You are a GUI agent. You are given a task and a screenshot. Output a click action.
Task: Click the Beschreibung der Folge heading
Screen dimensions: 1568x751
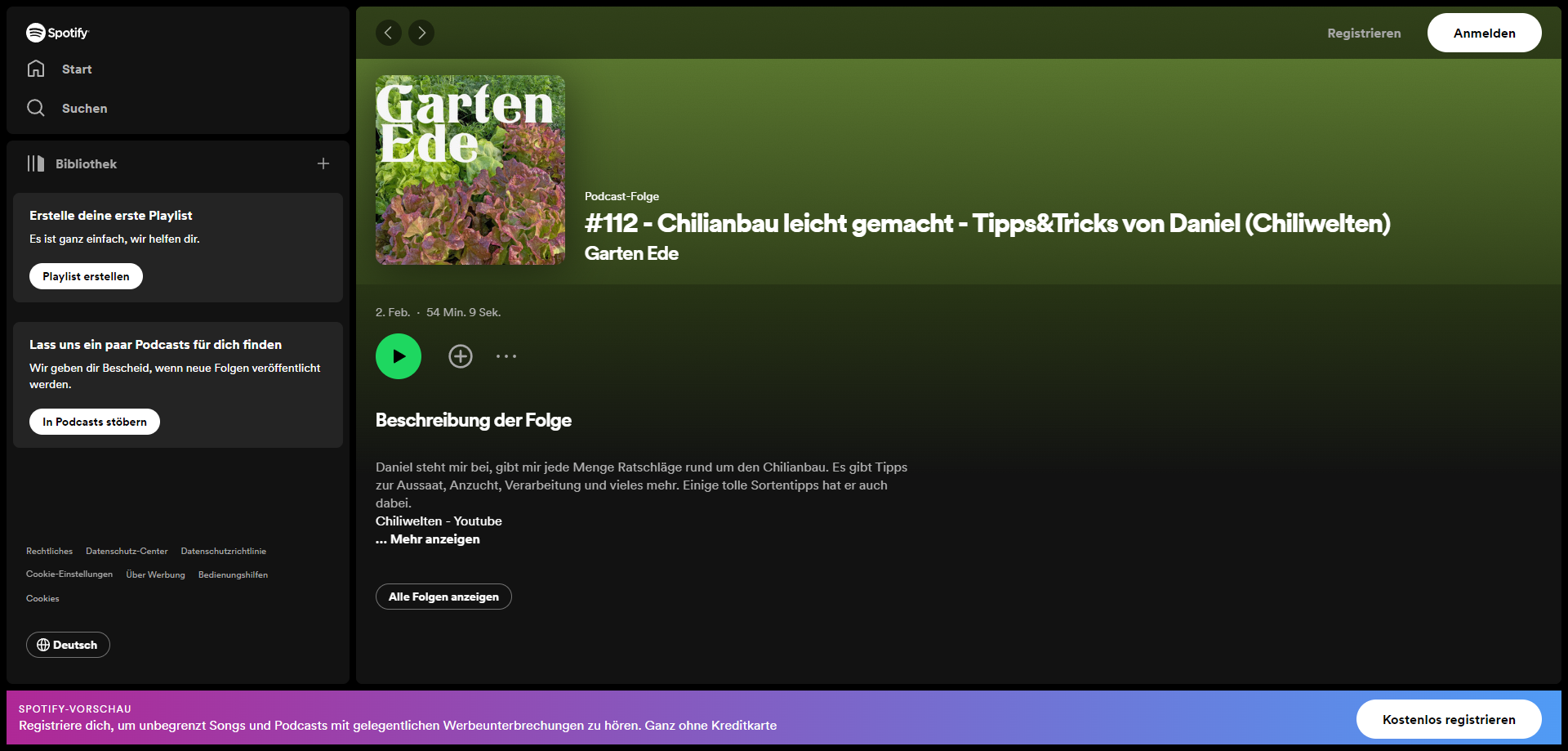pyautogui.click(x=474, y=420)
